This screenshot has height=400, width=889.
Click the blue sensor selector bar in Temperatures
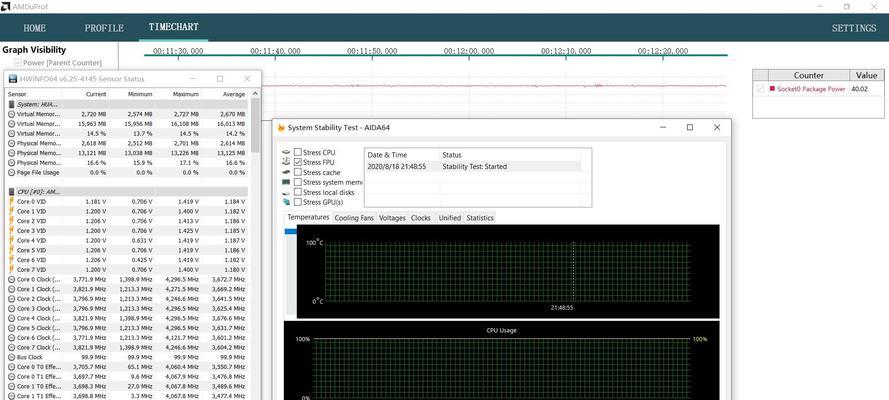290,231
